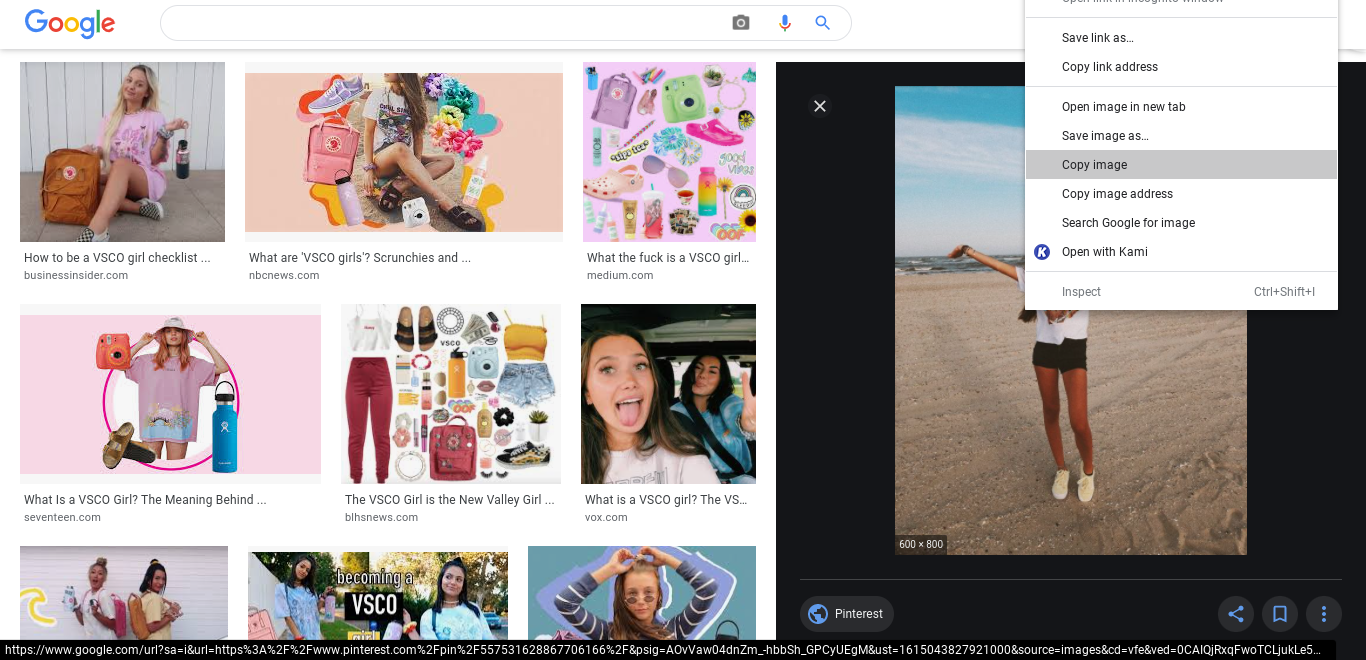1366x660 pixels.
Task: Click the nbcnews.com source text
Action: [x=284, y=276]
